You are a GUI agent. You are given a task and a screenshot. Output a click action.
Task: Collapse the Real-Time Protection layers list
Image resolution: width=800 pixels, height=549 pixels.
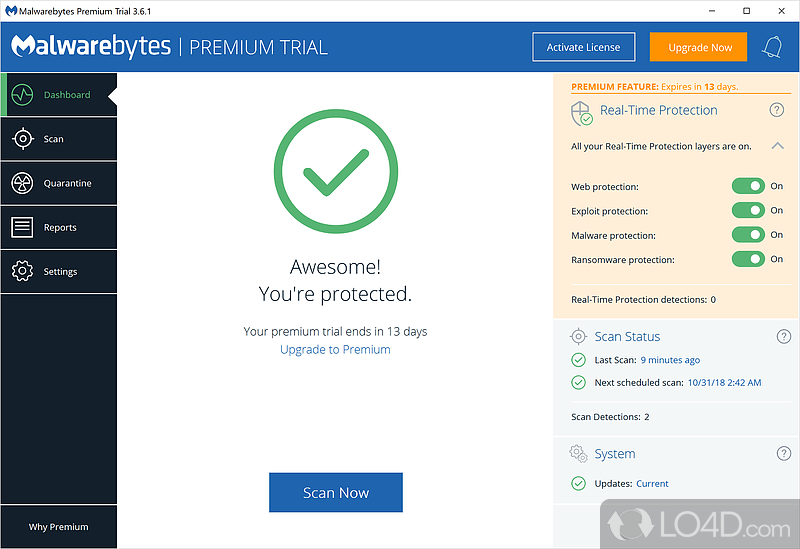click(x=777, y=146)
